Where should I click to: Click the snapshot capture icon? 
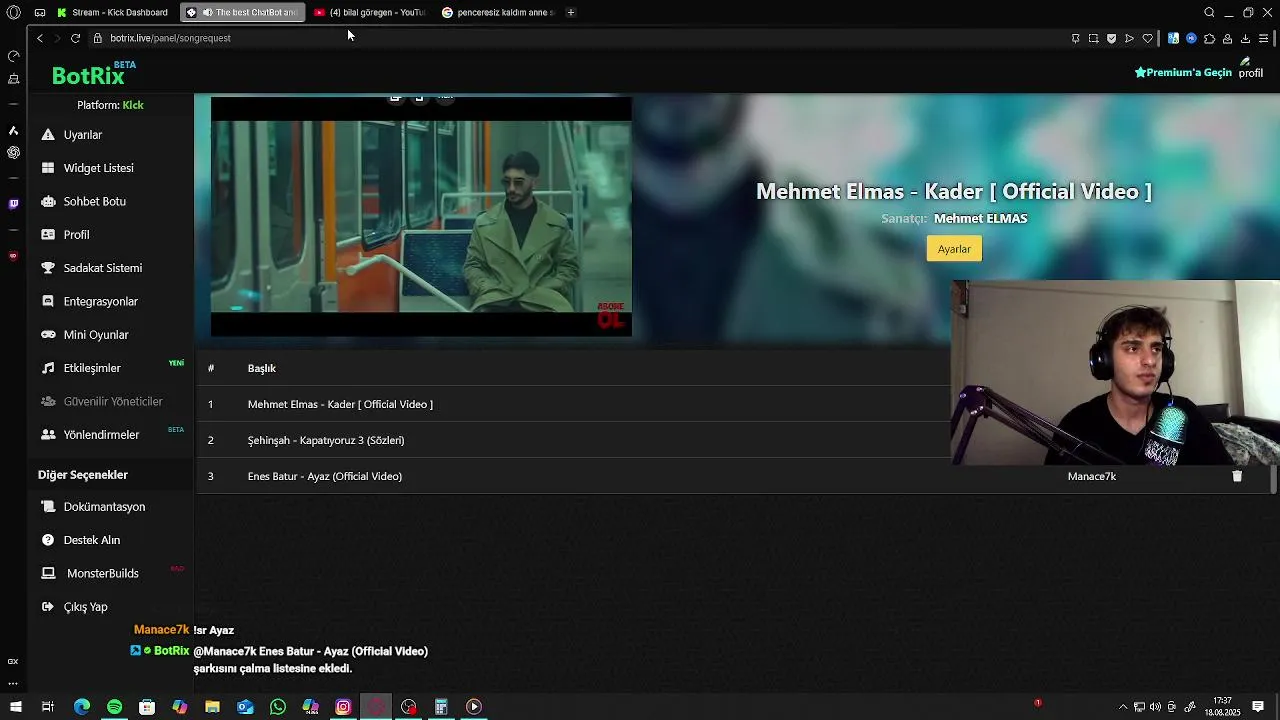1094,38
